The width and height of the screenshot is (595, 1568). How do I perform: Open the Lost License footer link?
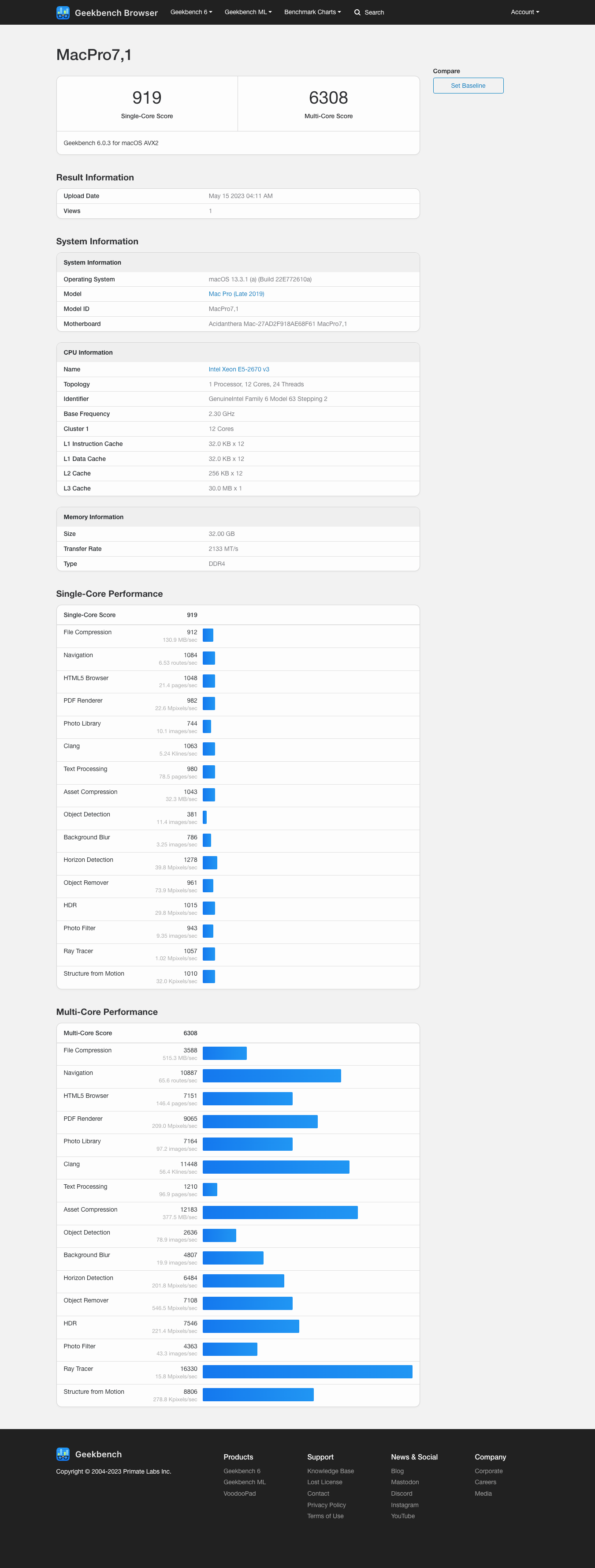pyautogui.click(x=324, y=1482)
